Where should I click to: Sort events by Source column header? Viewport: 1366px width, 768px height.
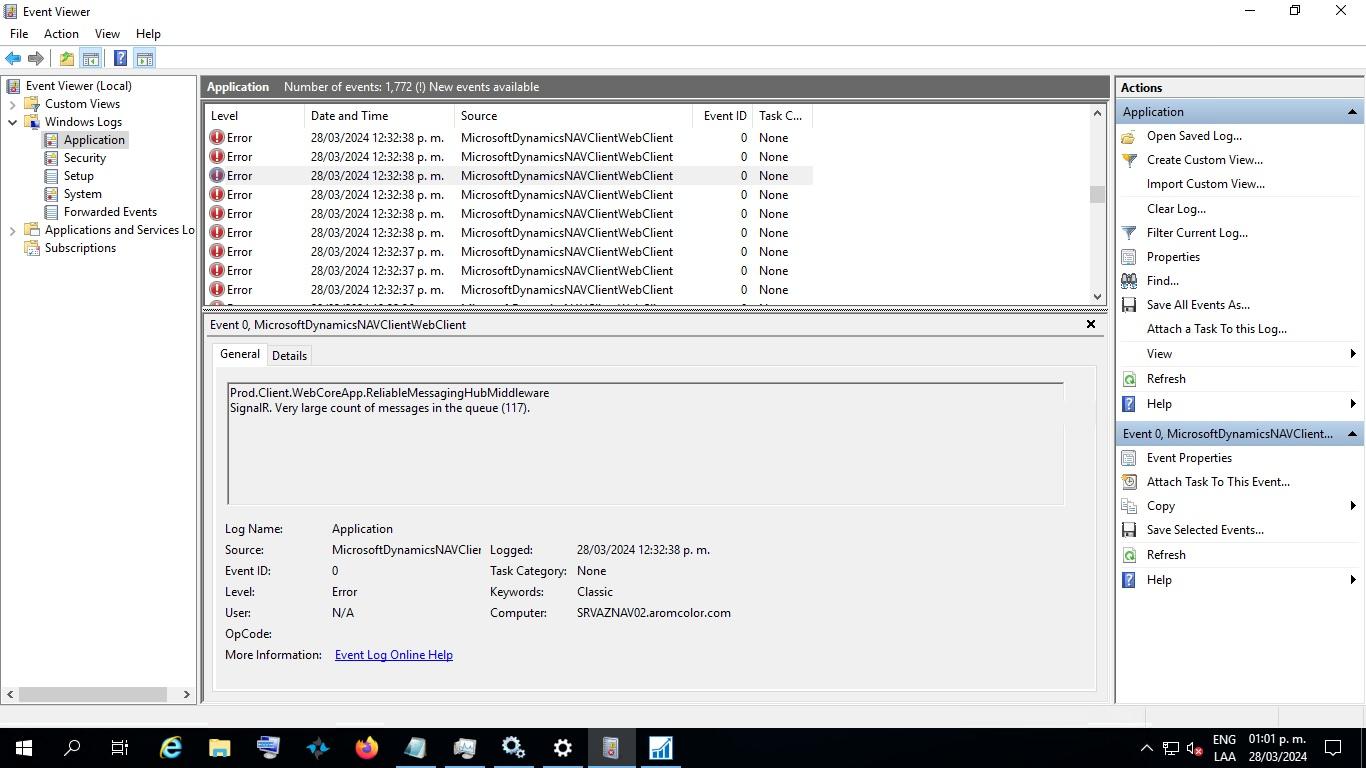(x=573, y=116)
